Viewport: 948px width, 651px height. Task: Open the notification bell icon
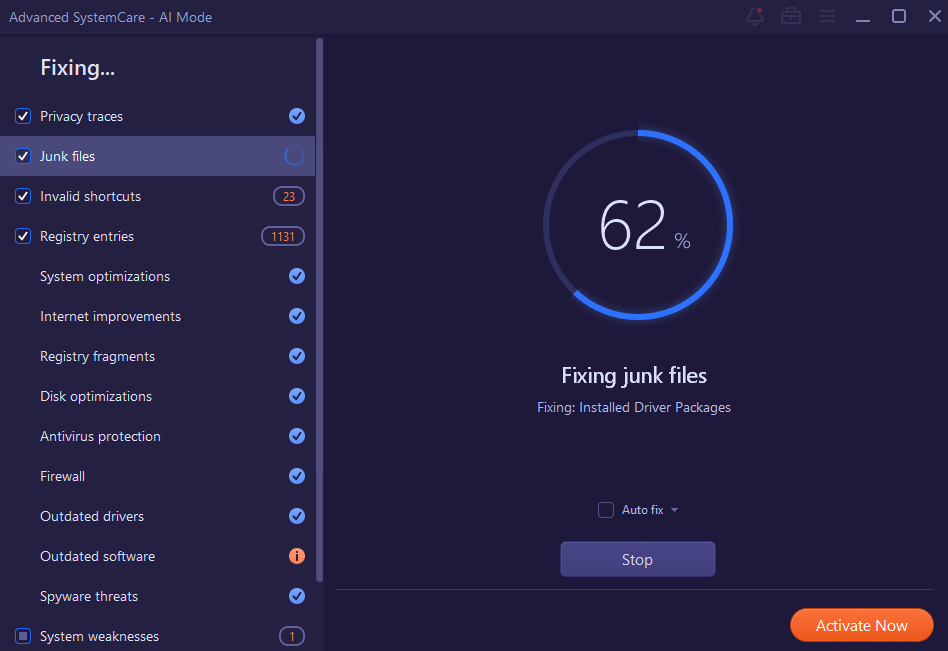[755, 16]
